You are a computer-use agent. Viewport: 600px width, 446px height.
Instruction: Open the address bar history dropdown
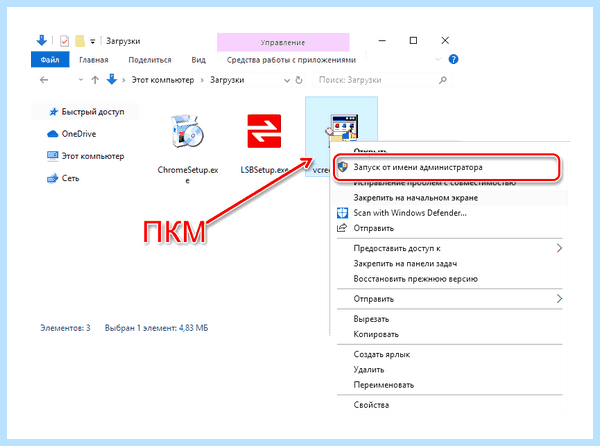pos(287,80)
